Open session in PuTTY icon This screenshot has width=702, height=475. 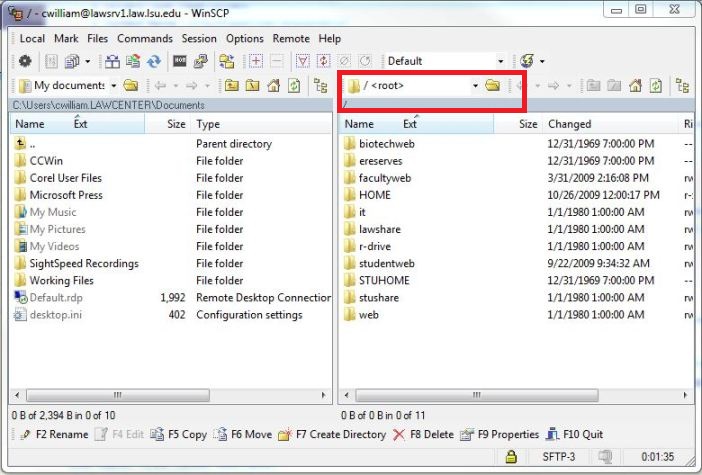(x=201, y=61)
